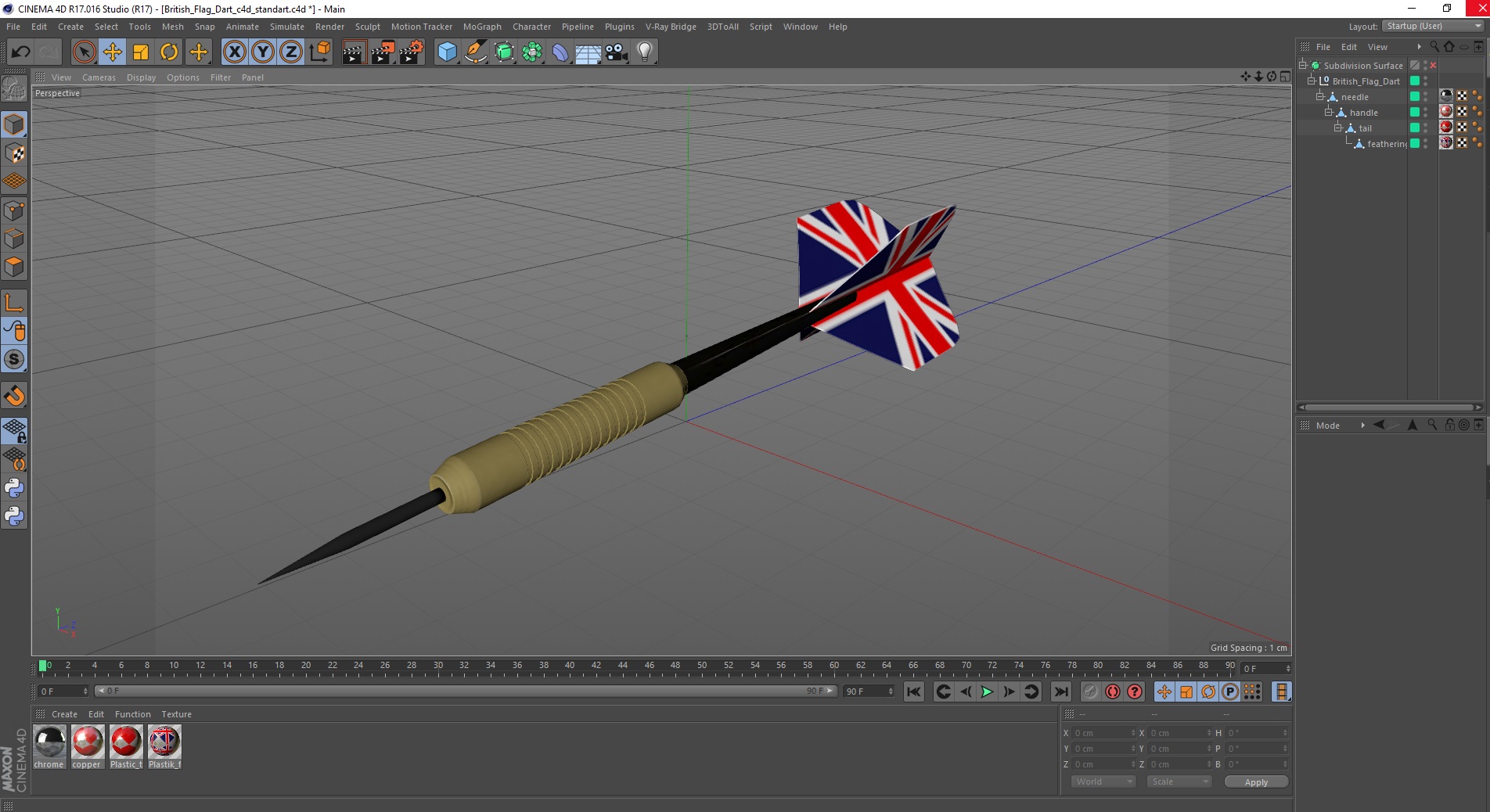This screenshot has height=812, width=1490.
Task: Click Render View clapperboard icon
Action: pyautogui.click(x=354, y=52)
